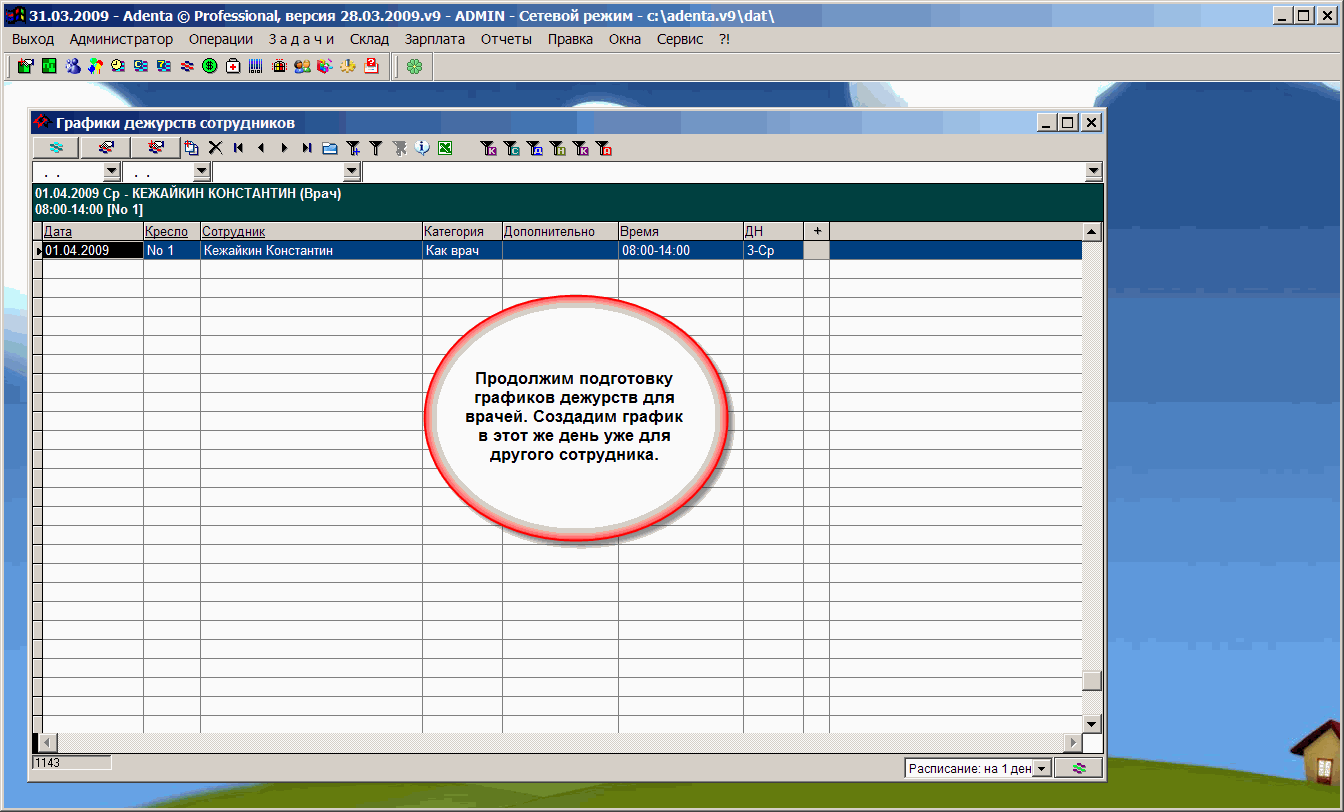The height and width of the screenshot is (812, 1344).
Task: Click the green Excel export icon
Action: 445,148
